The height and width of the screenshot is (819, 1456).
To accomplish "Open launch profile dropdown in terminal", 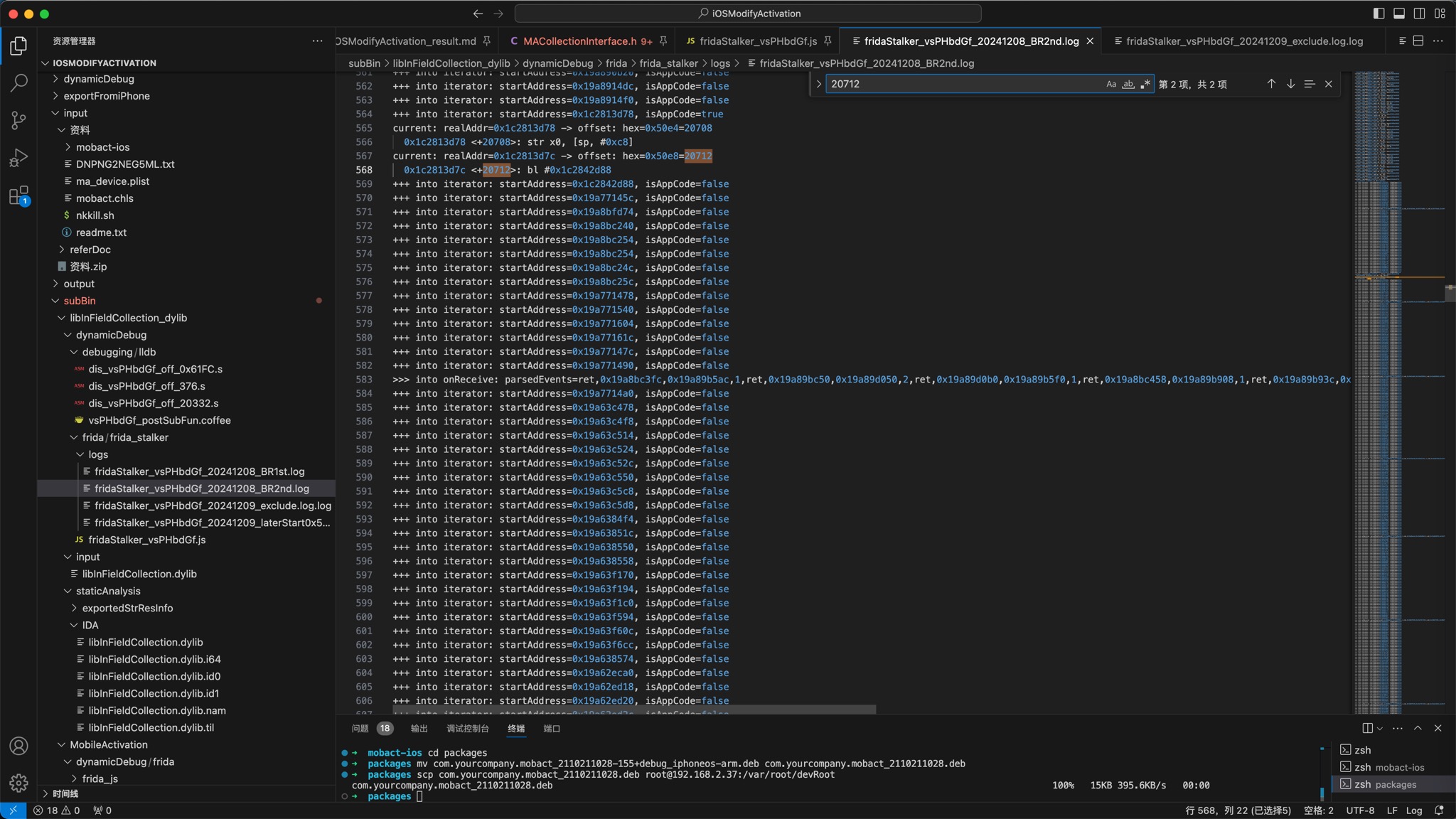I will pyautogui.click(x=1380, y=728).
